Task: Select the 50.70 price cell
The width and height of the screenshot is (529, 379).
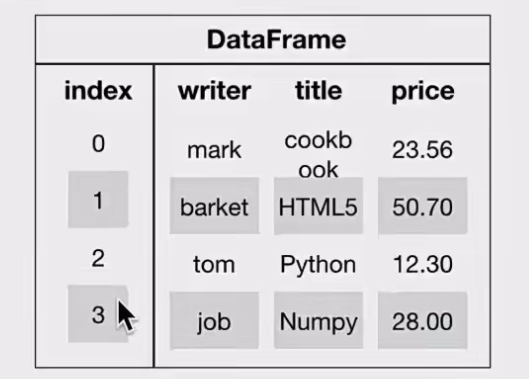Action: tap(422, 206)
